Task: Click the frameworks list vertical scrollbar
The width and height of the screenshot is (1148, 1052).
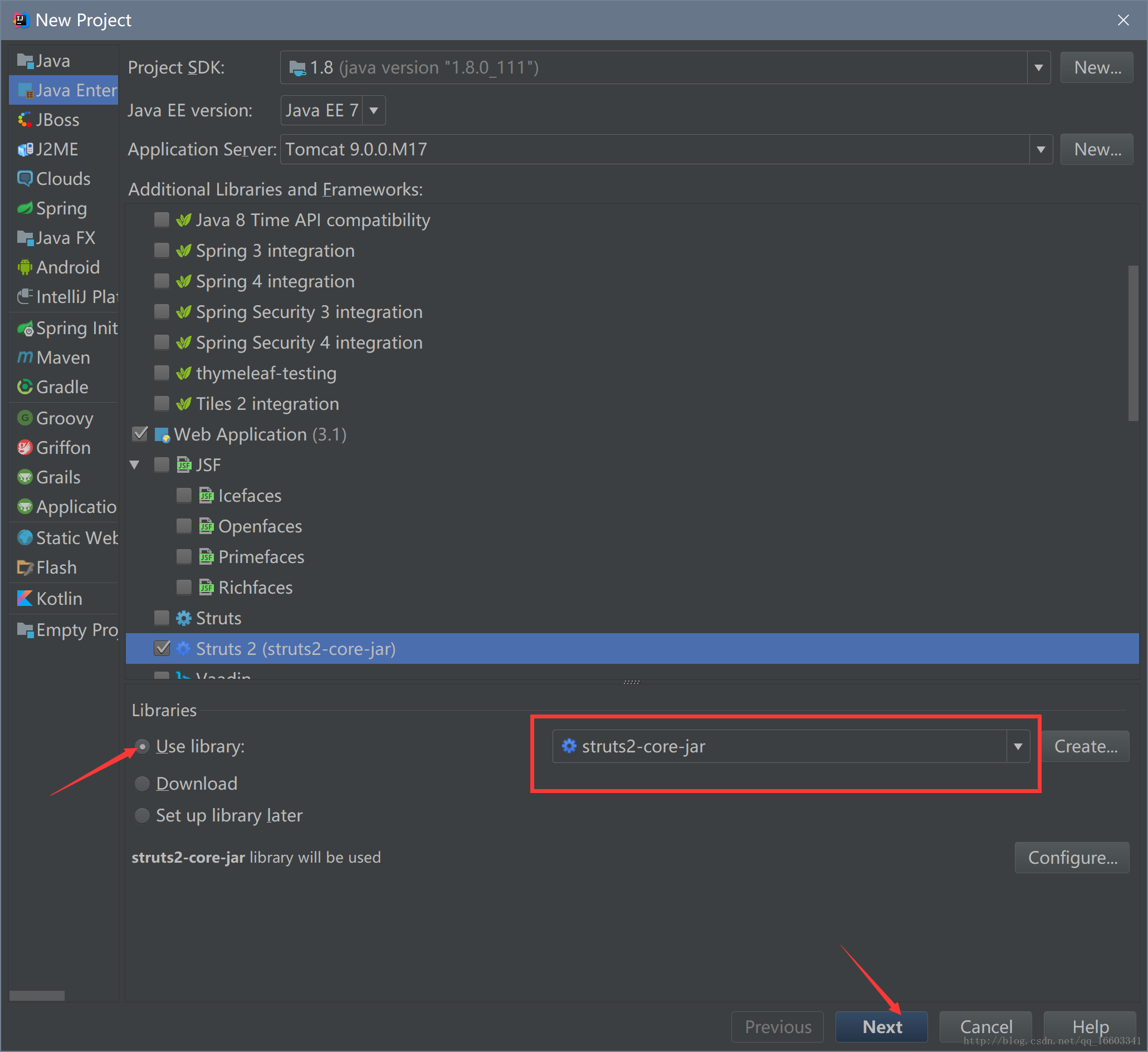Action: (x=1133, y=343)
